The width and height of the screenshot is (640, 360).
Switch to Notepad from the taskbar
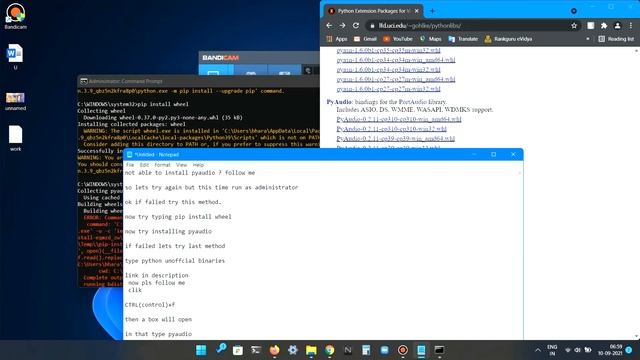[x=421, y=350]
